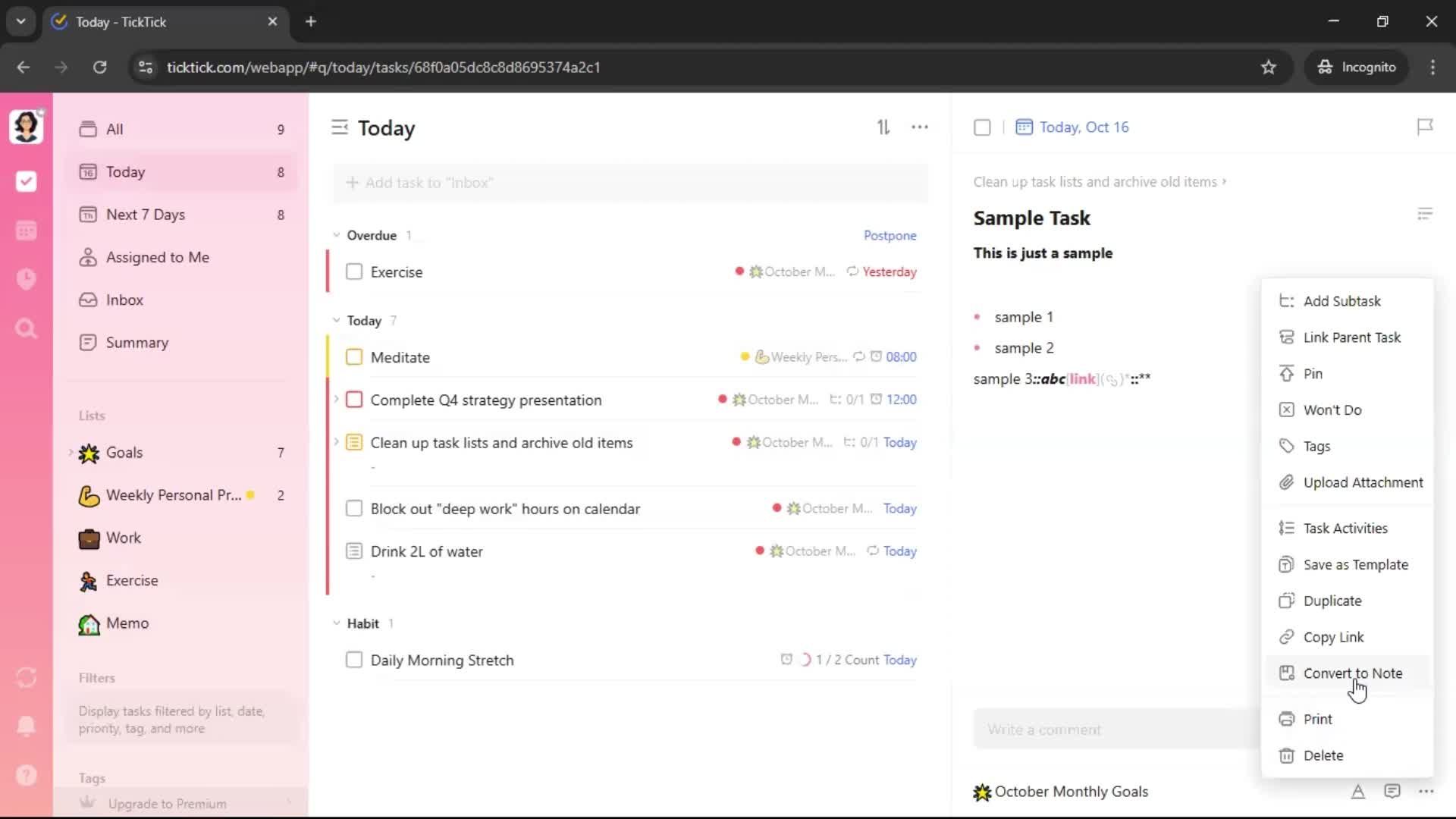Viewport: 1456px width, 819px height.
Task: Open the comments icon in task footer
Action: coord(1392,792)
